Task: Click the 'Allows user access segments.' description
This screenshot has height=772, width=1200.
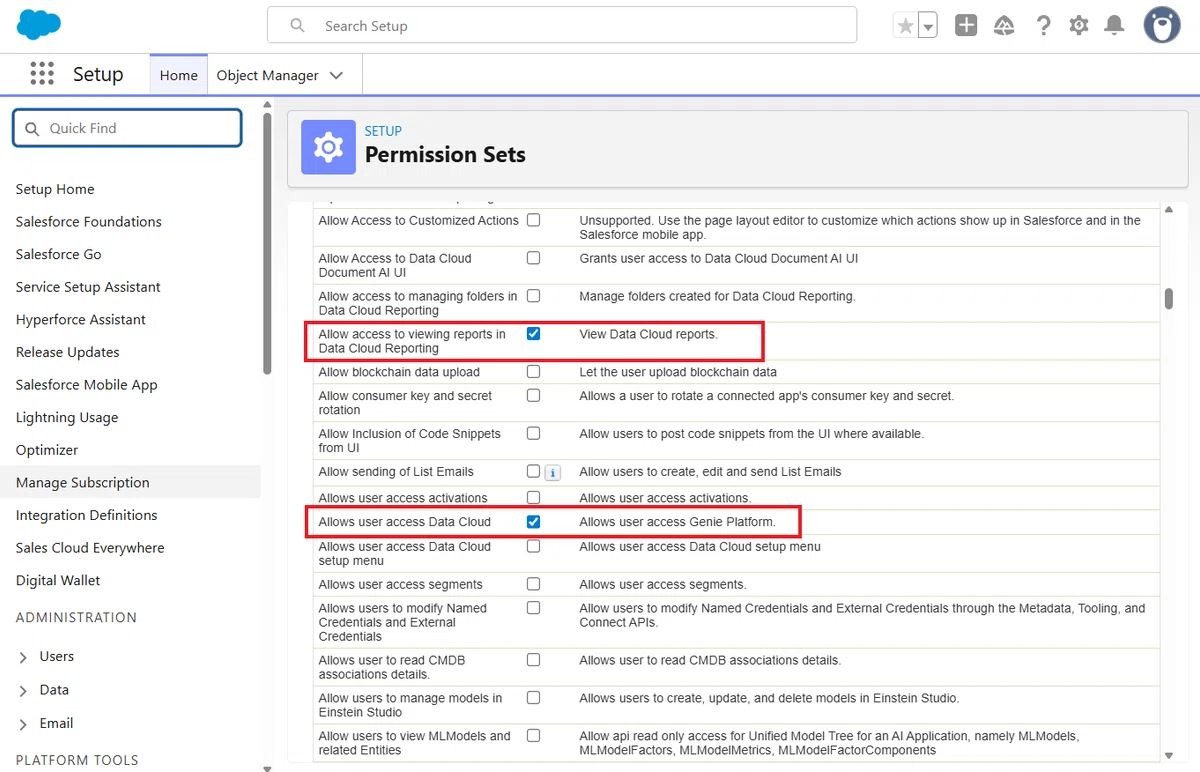Action: click(x=663, y=584)
